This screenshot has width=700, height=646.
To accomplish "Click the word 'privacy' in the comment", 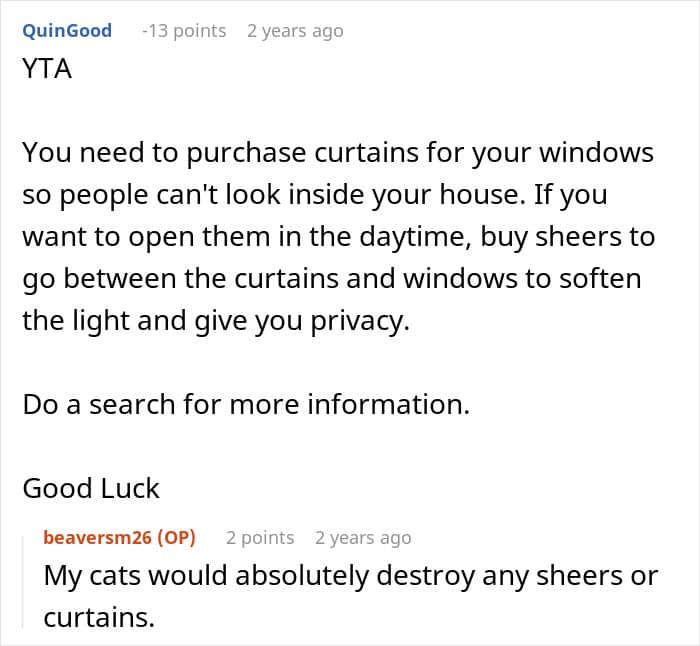I will click(360, 322).
